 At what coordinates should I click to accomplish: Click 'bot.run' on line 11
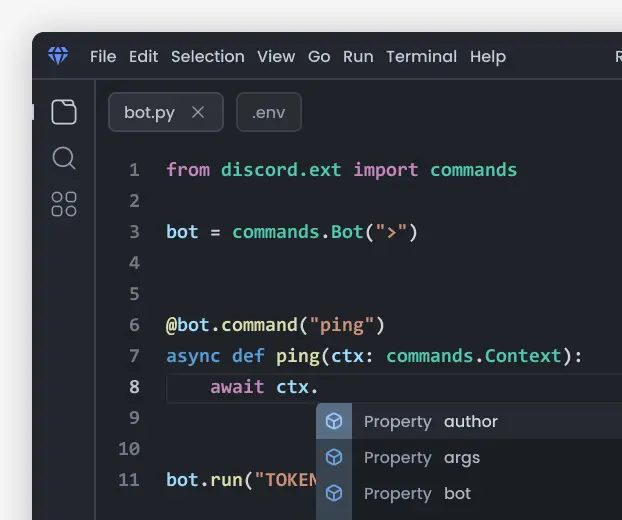(204, 480)
